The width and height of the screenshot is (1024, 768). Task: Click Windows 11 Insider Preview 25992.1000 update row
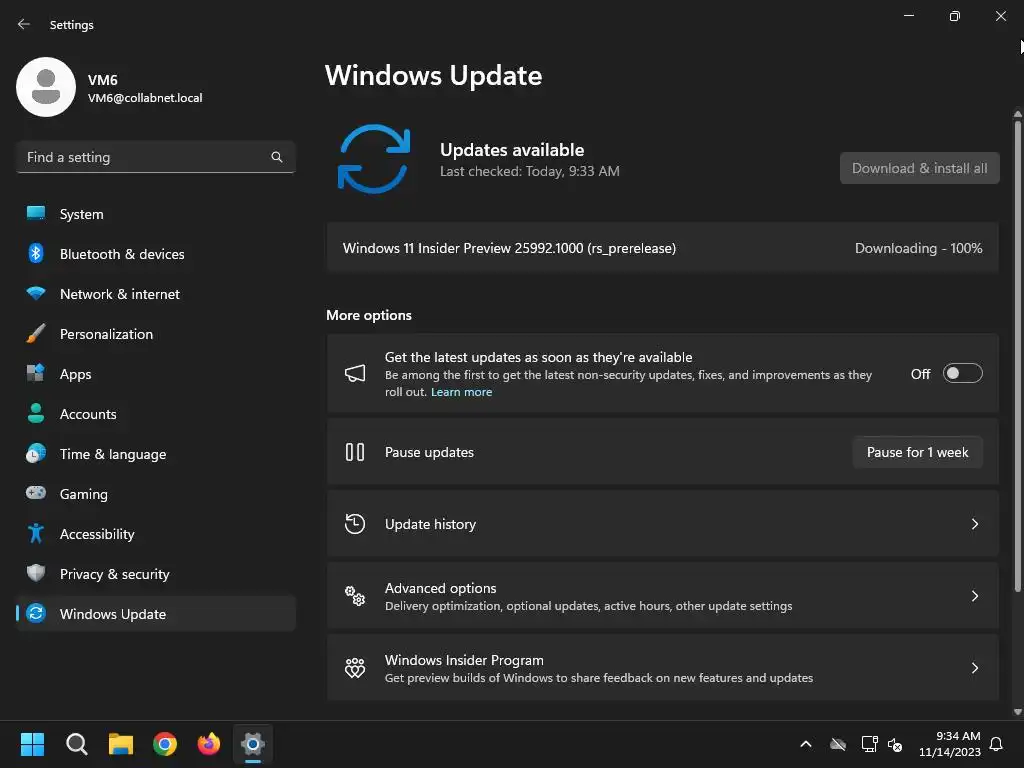pos(663,248)
